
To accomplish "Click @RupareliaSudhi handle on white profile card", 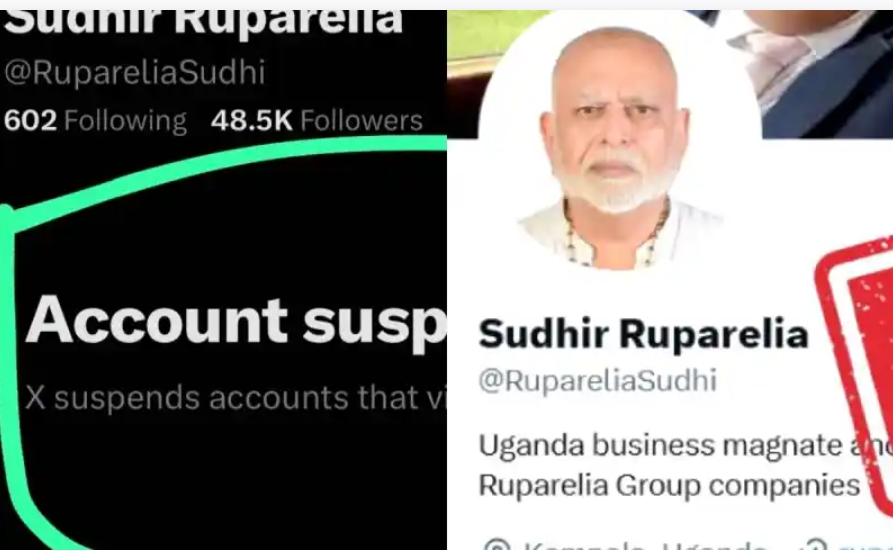I will (x=597, y=380).
